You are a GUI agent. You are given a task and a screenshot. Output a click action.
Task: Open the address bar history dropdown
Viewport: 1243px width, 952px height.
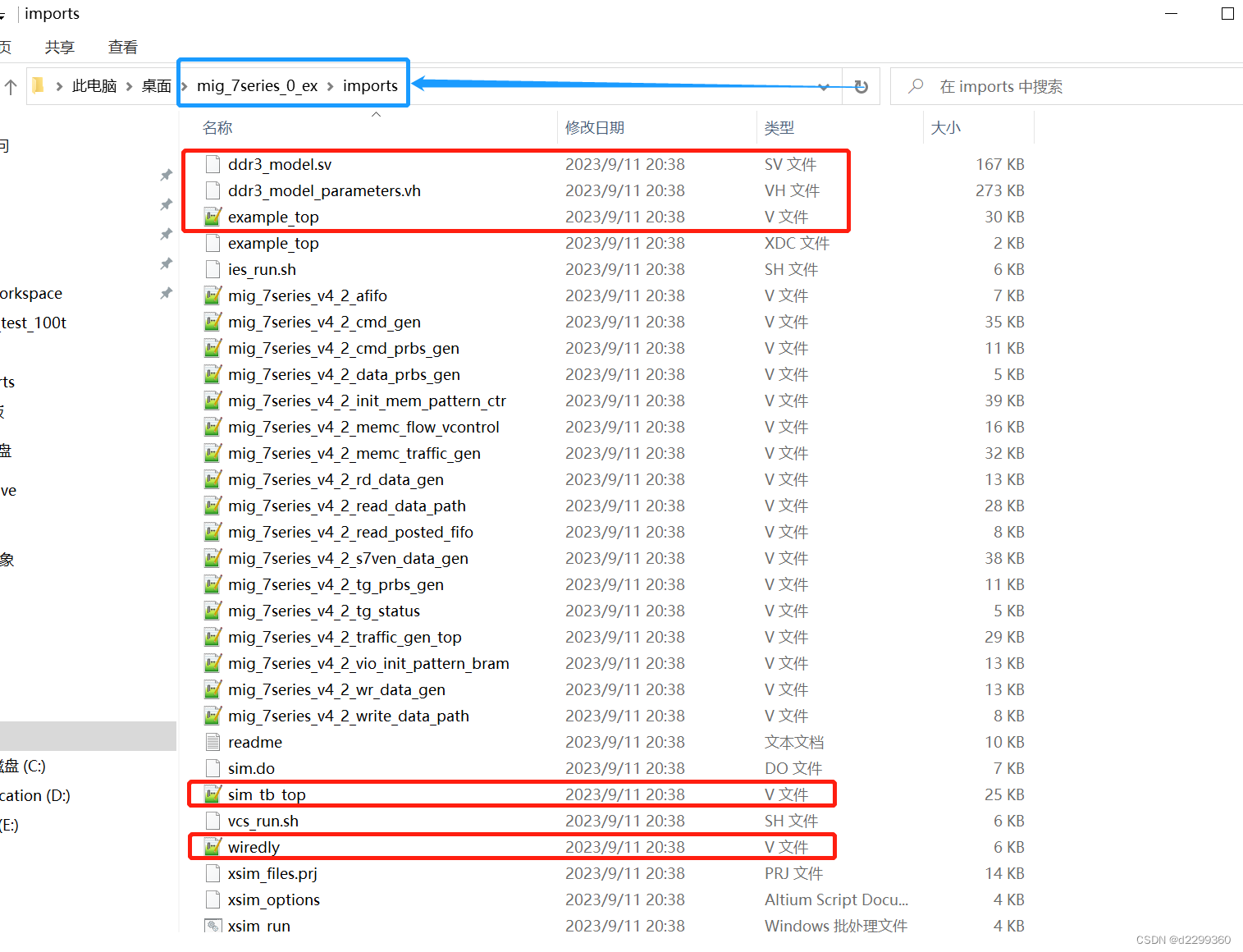point(824,86)
